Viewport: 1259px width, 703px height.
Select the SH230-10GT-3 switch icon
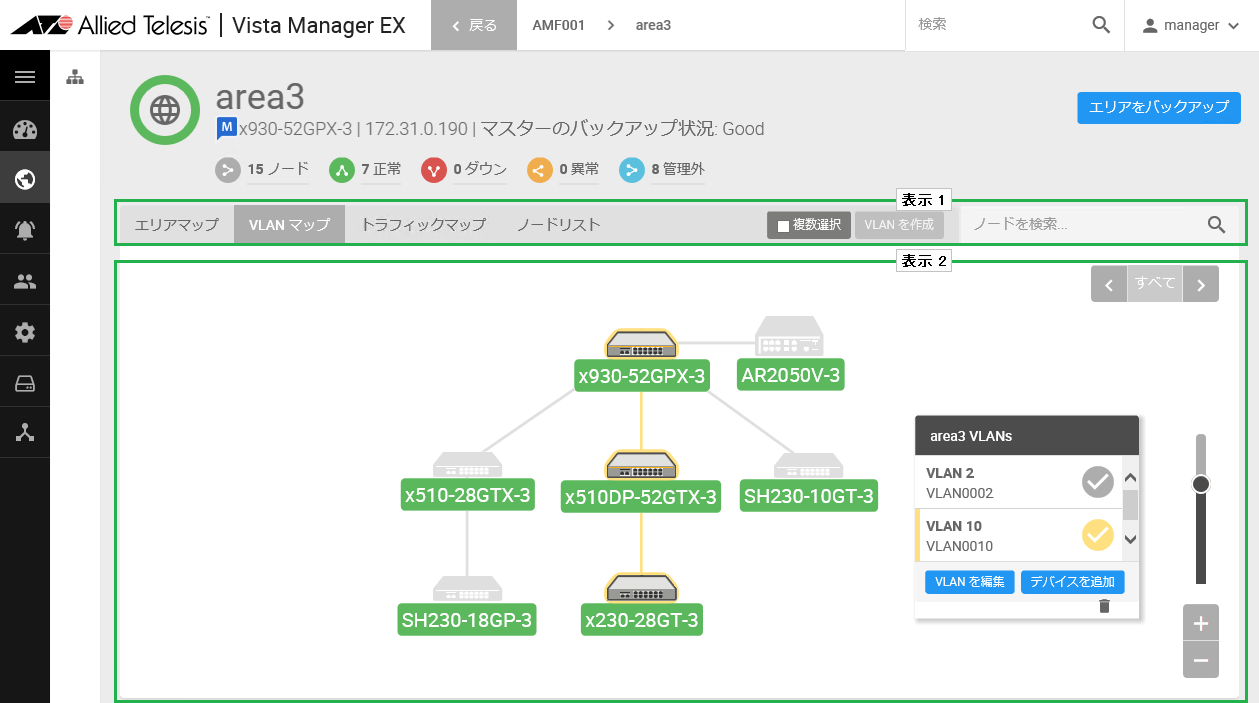[808, 465]
